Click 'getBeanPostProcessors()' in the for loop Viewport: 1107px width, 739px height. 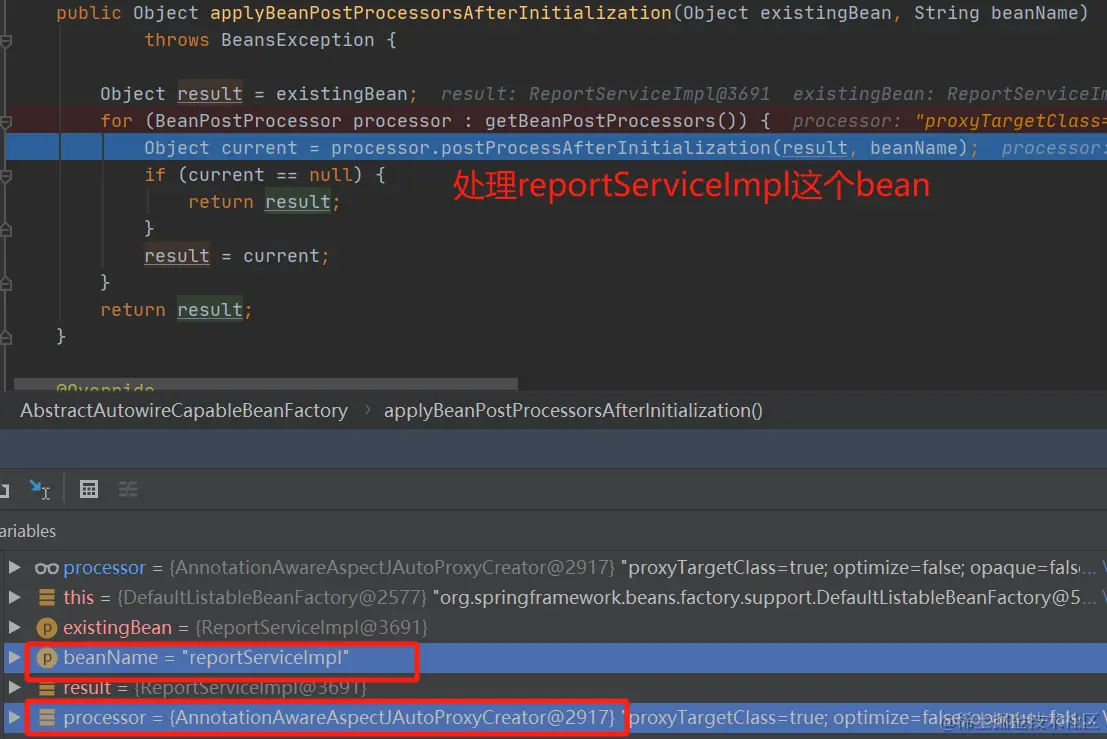click(x=616, y=121)
